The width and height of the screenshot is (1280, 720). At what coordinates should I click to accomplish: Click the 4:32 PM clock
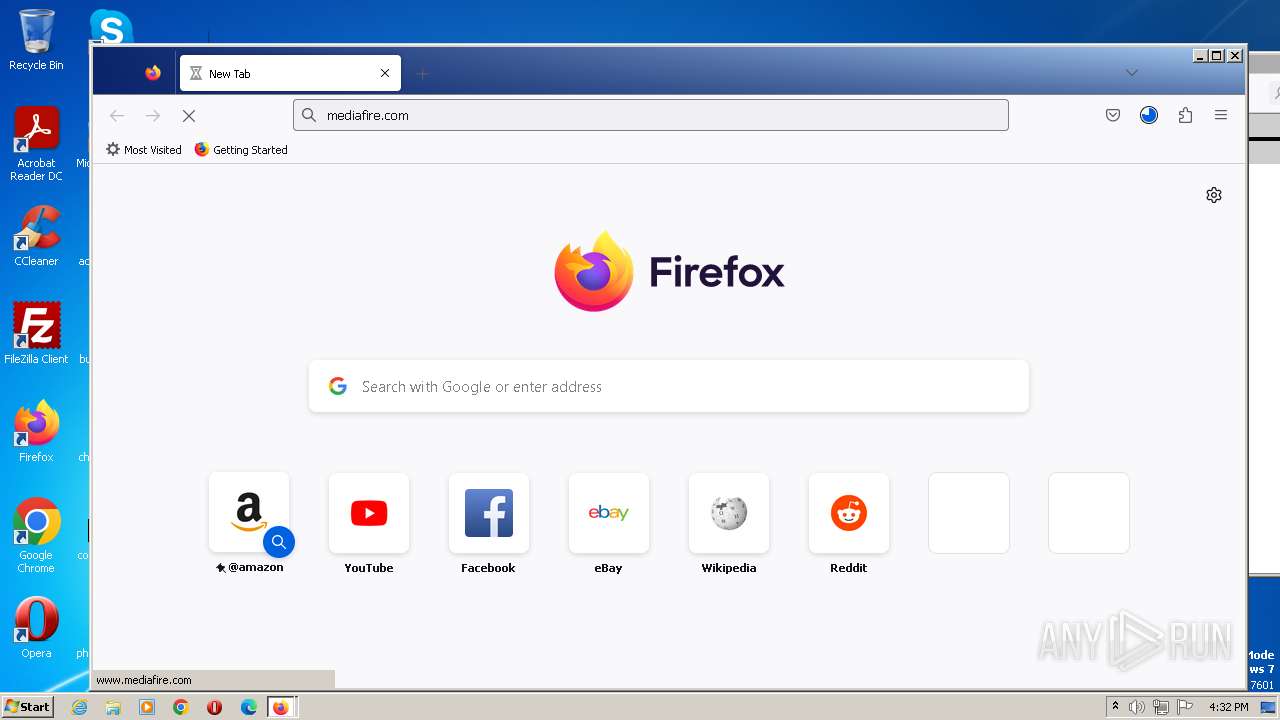click(1228, 707)
